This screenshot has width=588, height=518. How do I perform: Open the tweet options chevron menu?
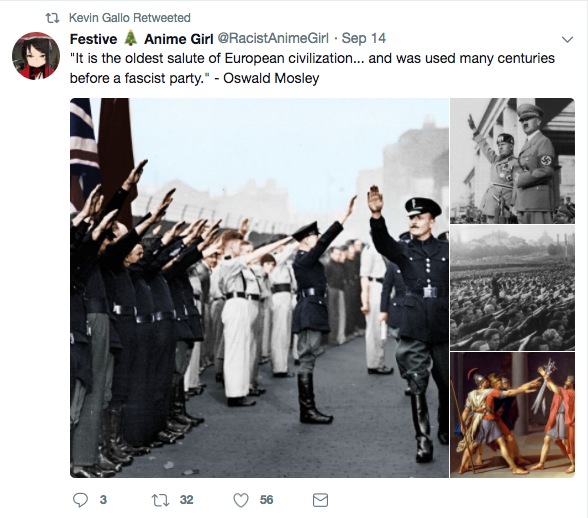567,39
